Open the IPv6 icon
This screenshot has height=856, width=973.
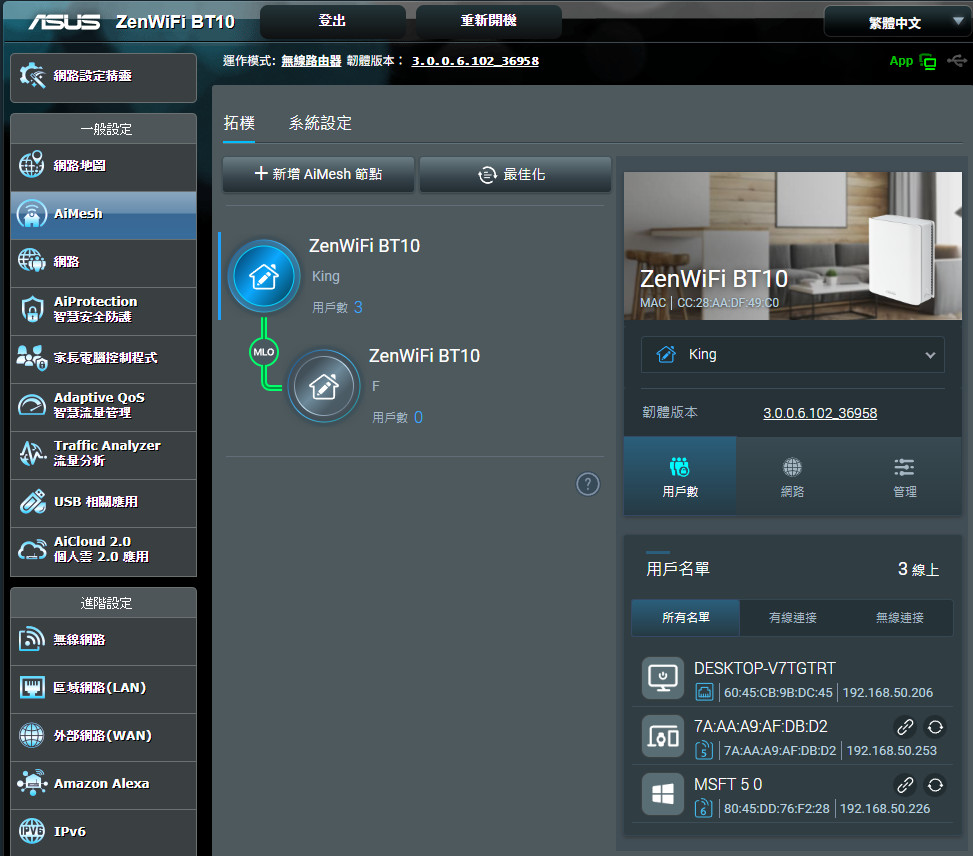pyautogui.click(x=32, y=831)
